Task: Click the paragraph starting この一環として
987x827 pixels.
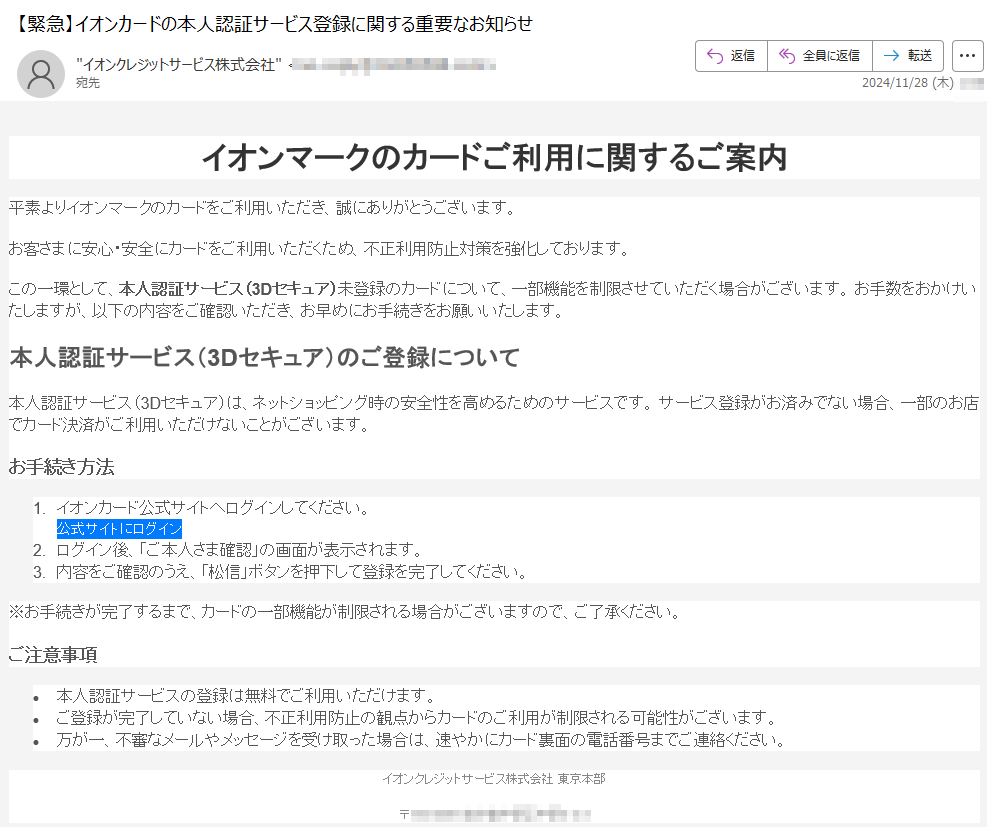Action: pyautogui.click(x=494, y=300)
